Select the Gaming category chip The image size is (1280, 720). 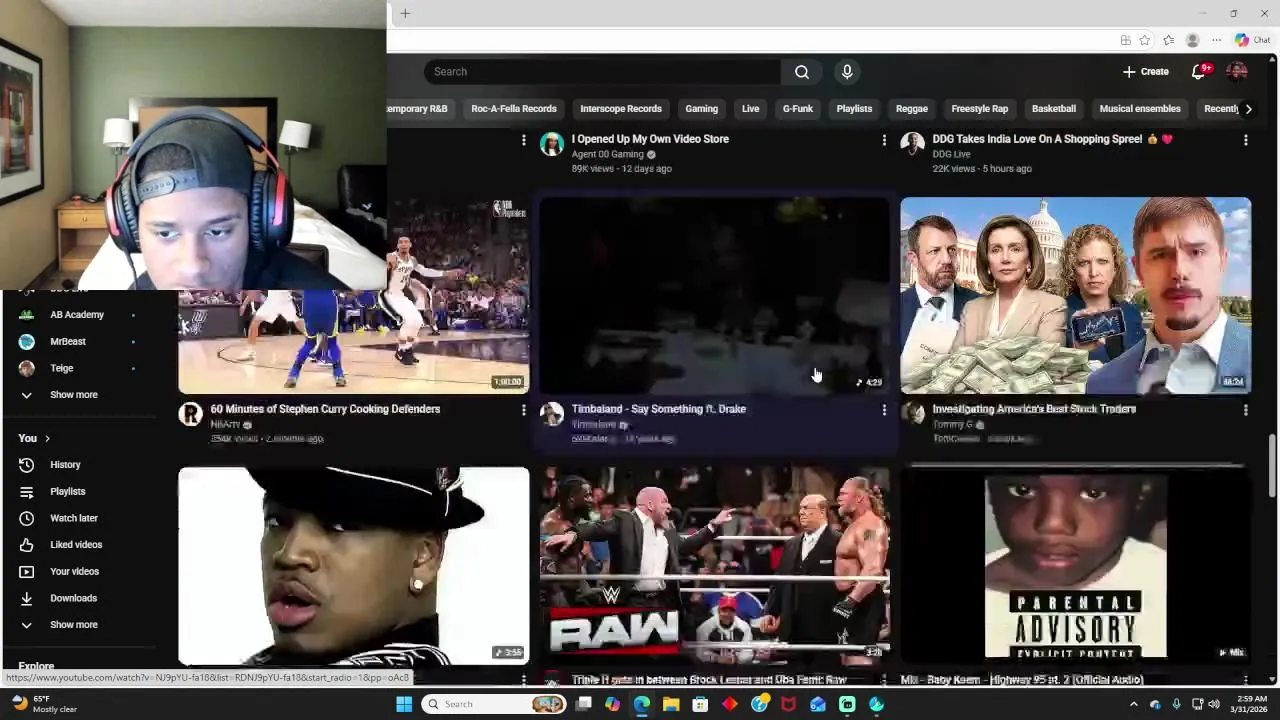click(x=701, y=109)
